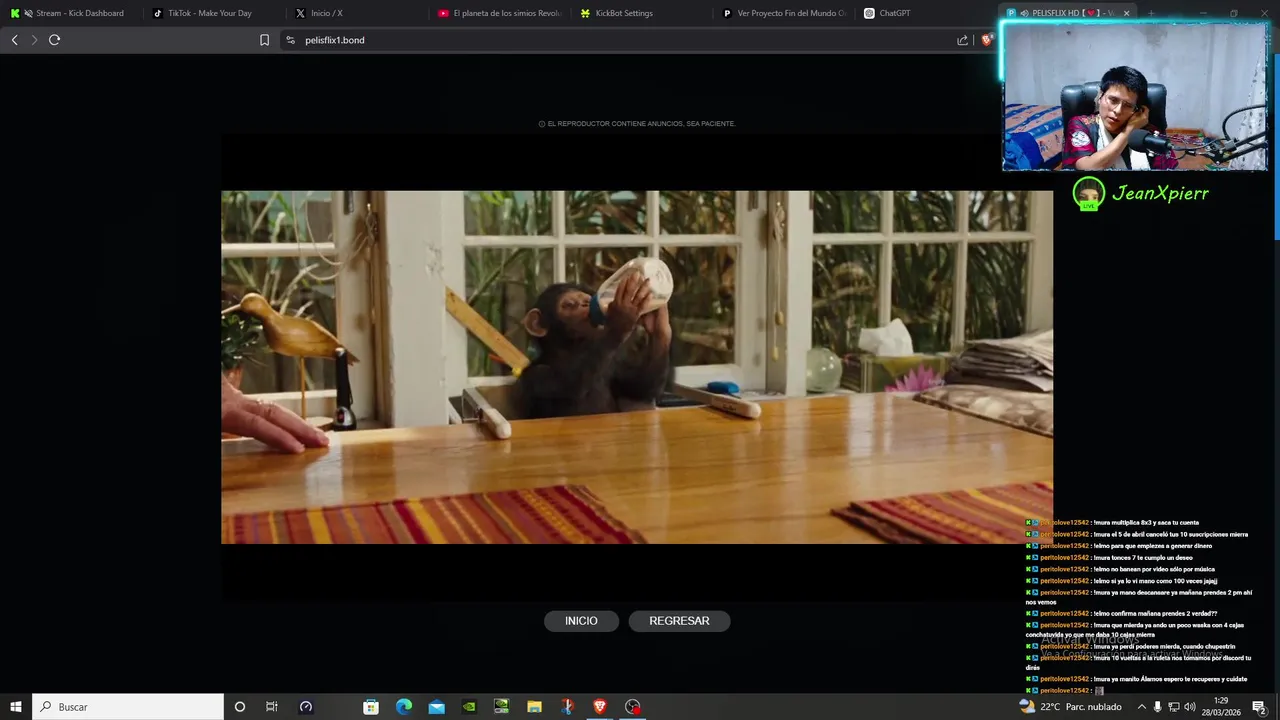Open the Windows notification center
The image size is (1280, 720).
click(1259, 707)
